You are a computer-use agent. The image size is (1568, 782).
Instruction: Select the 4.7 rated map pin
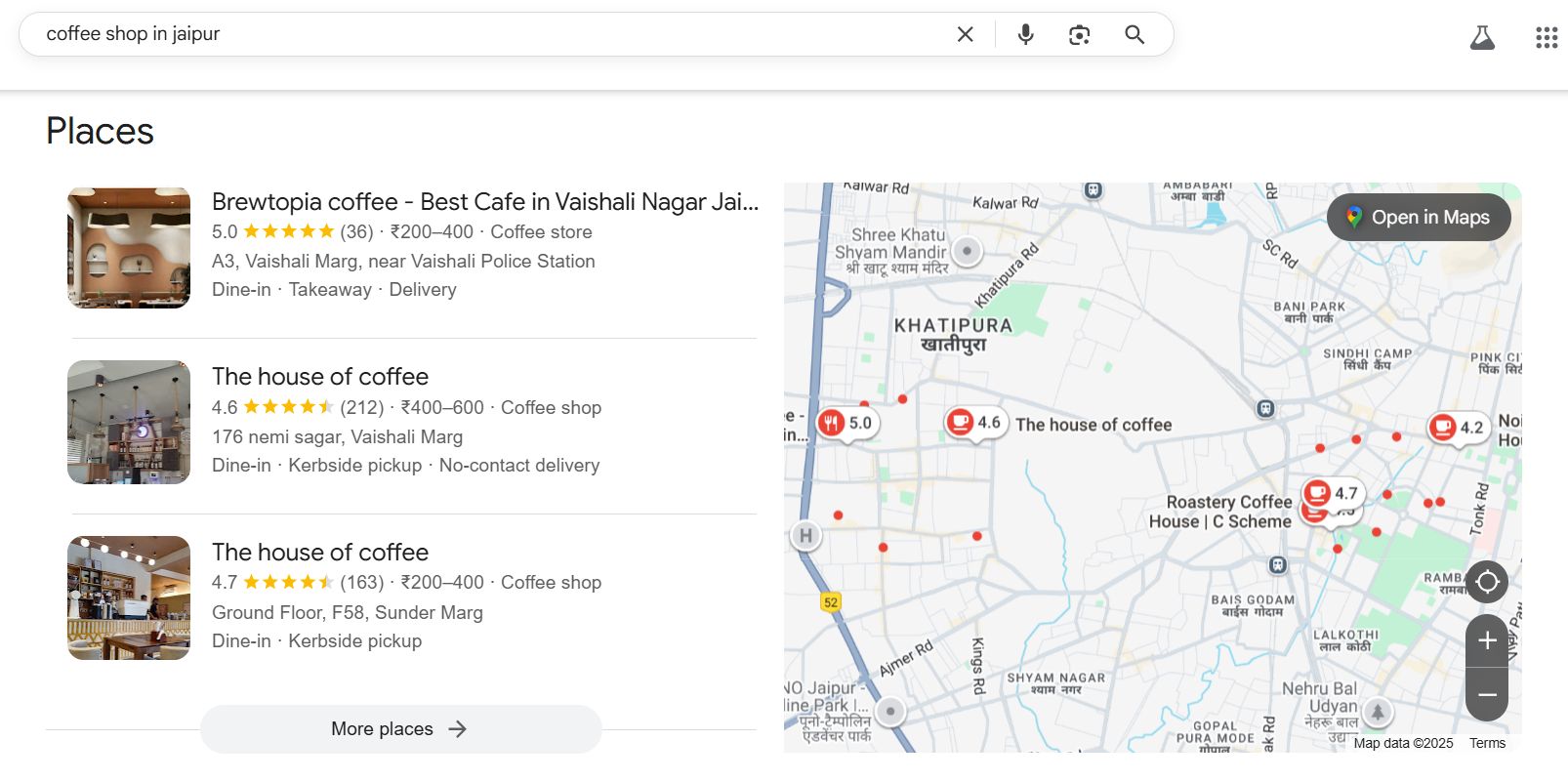click(x=1332, y=493)
